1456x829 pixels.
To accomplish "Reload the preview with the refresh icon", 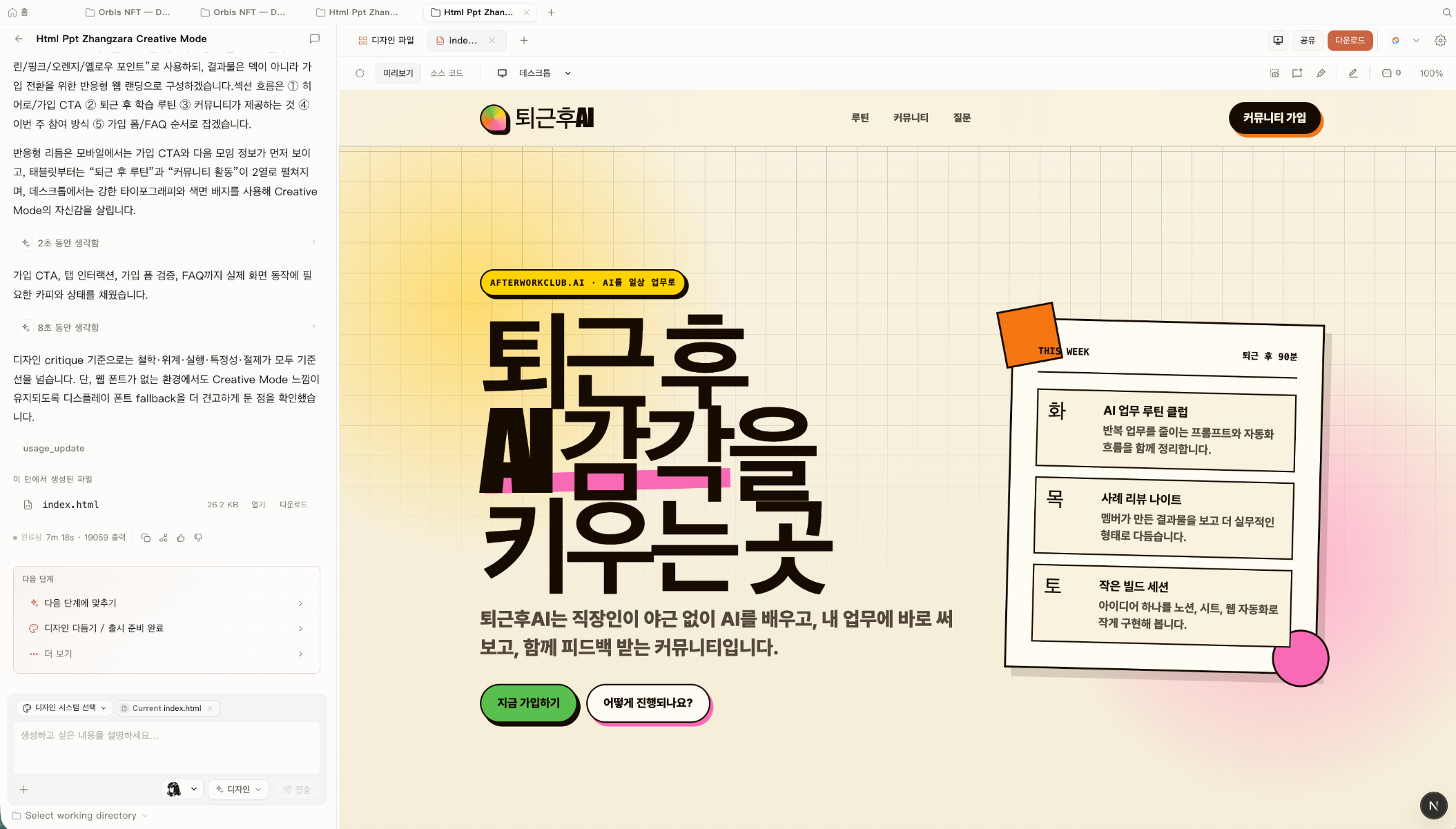I will tap(360, 73).
